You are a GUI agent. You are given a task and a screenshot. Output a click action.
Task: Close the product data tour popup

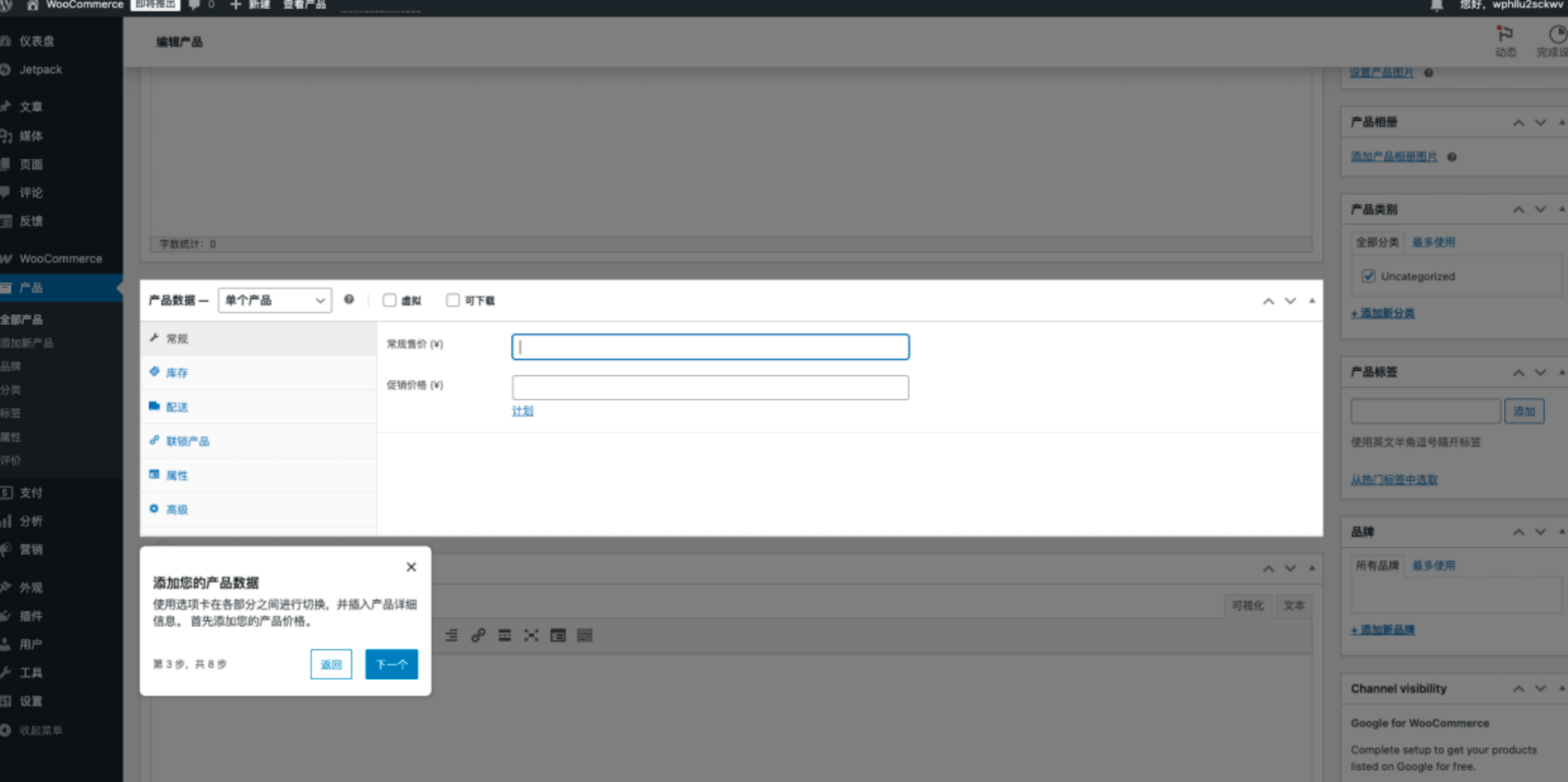(x=411, y=567)
